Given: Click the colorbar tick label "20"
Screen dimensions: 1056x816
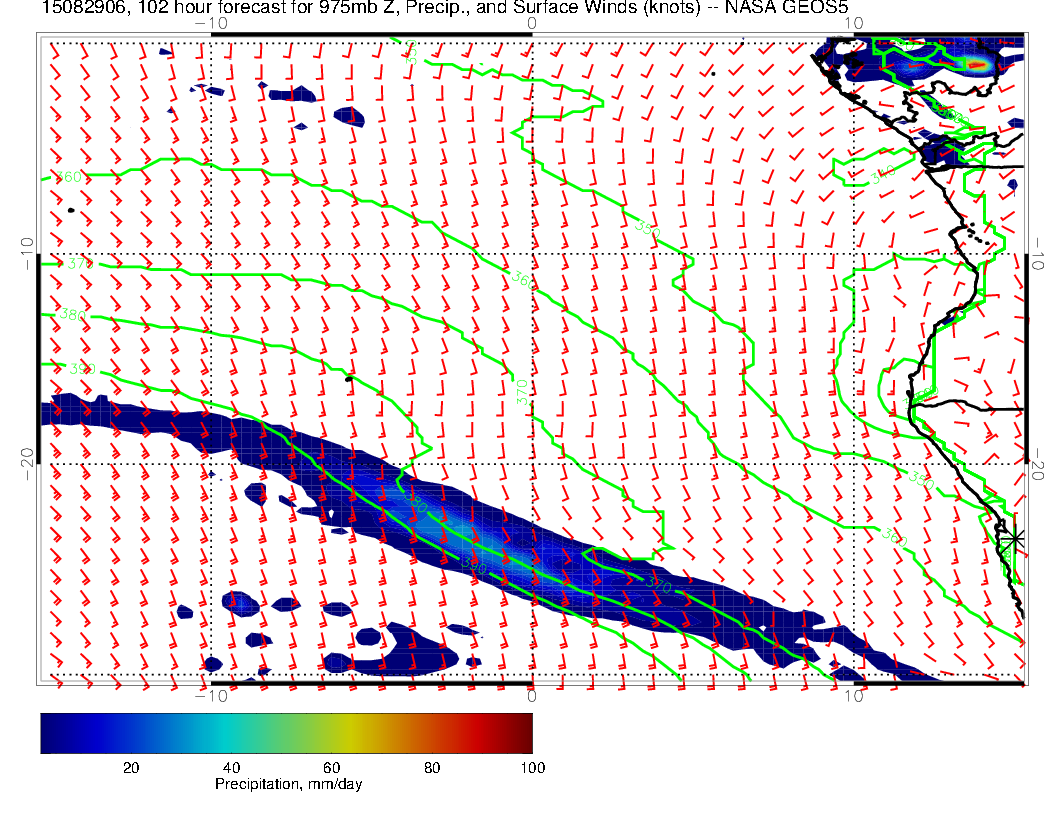Looking at the screenshot, I should [x=130, y=767].
